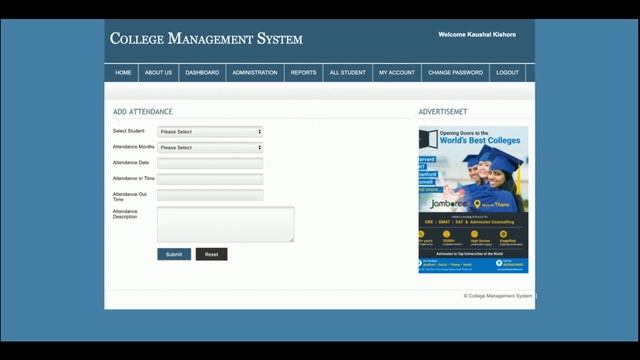Go to ALL STUDENT page
The height and width of the screenshot is (360, 640).
(348, 73)
